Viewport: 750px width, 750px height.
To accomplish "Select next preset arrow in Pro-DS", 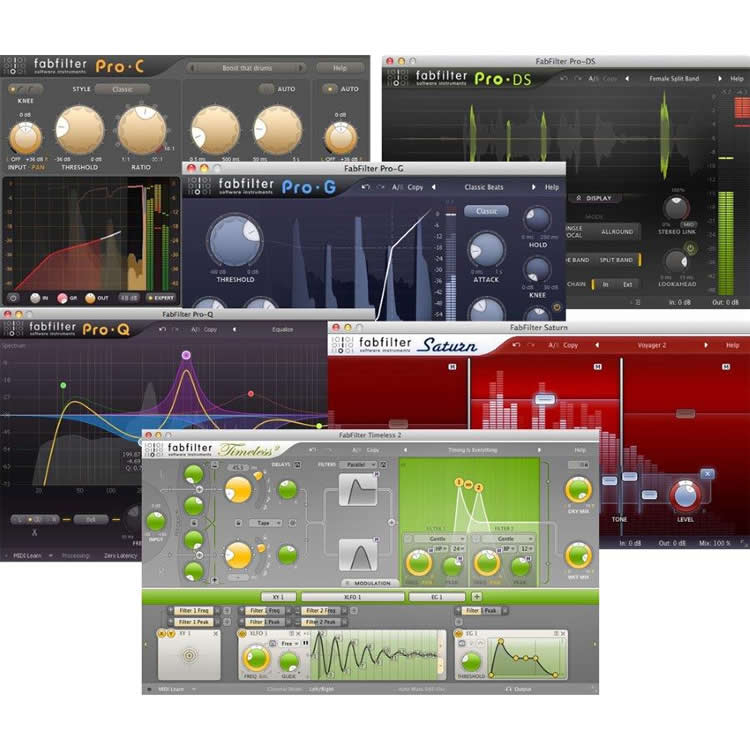I will coord(719,78).
